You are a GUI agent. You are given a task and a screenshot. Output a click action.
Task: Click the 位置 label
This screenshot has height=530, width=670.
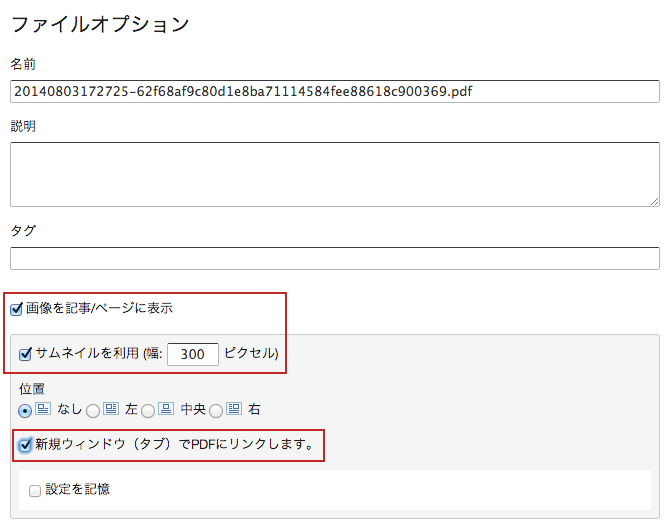tap(32, 389)
